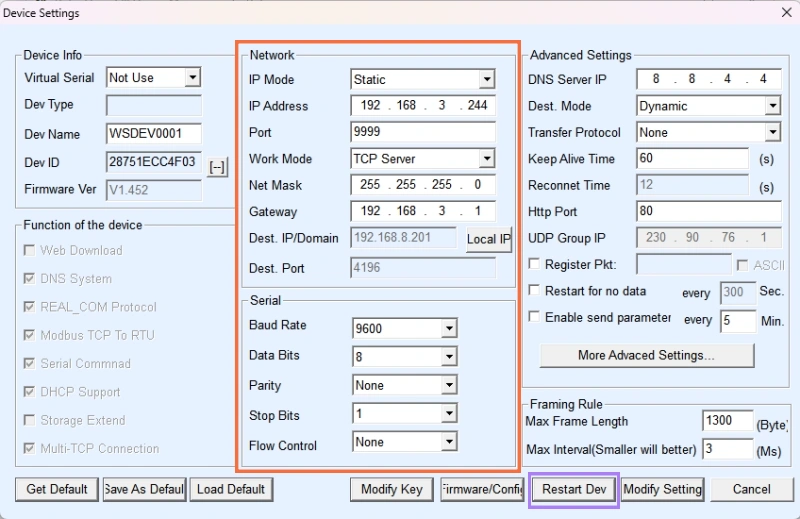Image resolution: width=800 pixels, height=519 pixels.
Task: Click the Dest. Port field 4196
Action: pyautogui.click(x=423, y=268)
